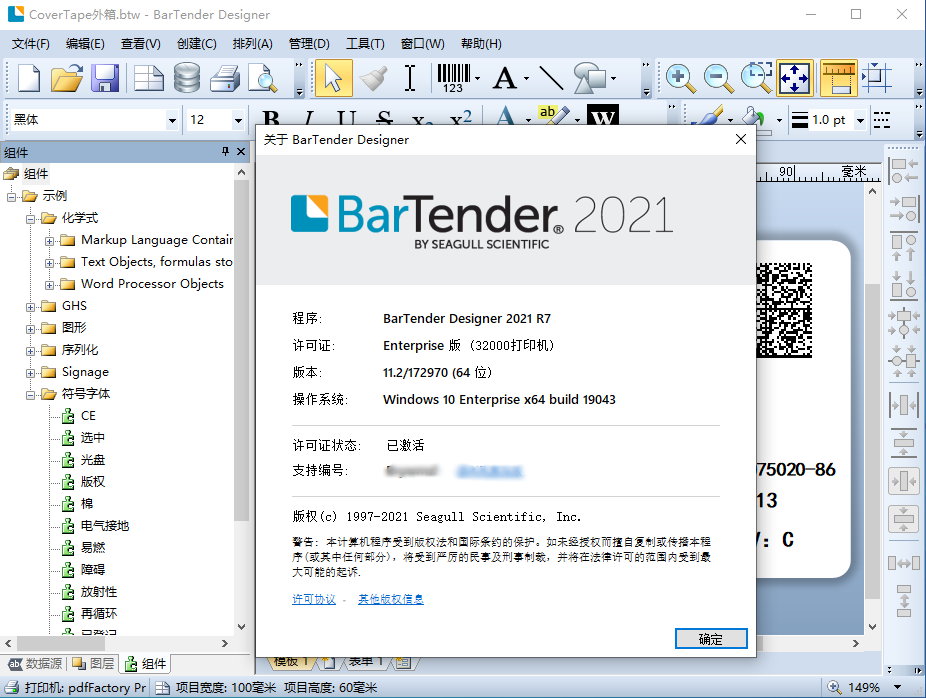
Task: Open the font color picker (colored A)
Action: coord(506,117)
